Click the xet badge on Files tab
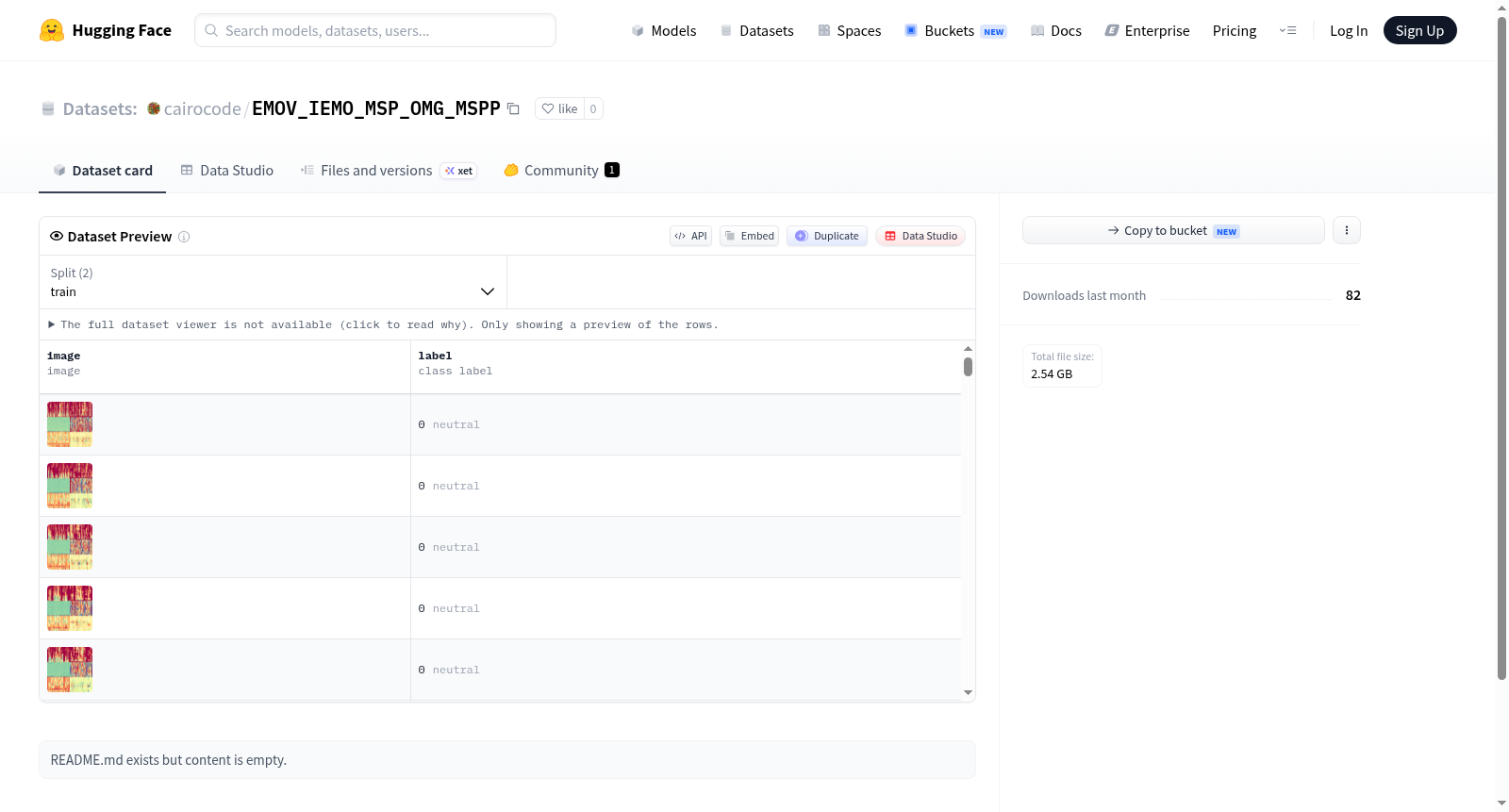 point(458,171)
